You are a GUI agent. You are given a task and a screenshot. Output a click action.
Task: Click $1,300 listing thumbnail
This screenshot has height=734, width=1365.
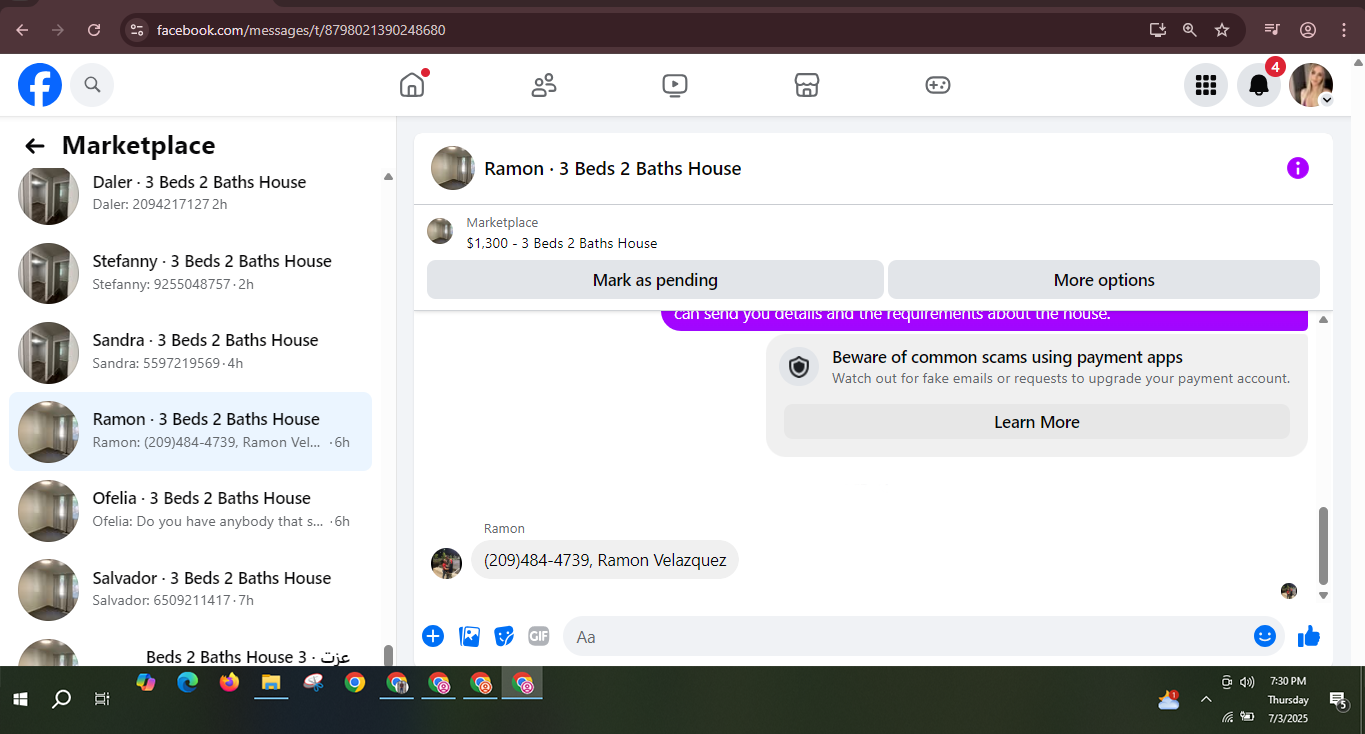pos(440,231)
